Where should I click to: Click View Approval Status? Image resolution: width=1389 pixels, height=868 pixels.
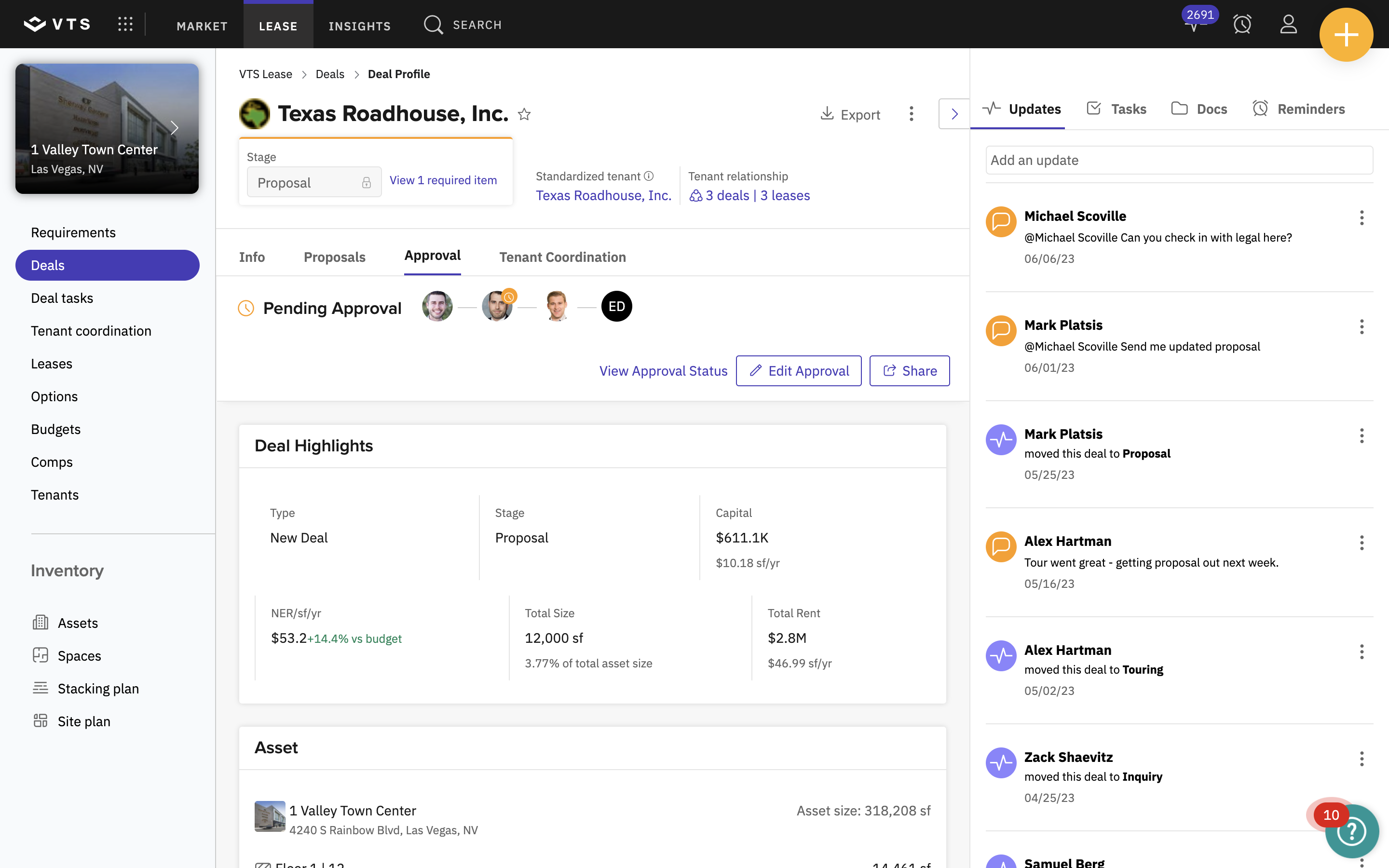[663, 371]
